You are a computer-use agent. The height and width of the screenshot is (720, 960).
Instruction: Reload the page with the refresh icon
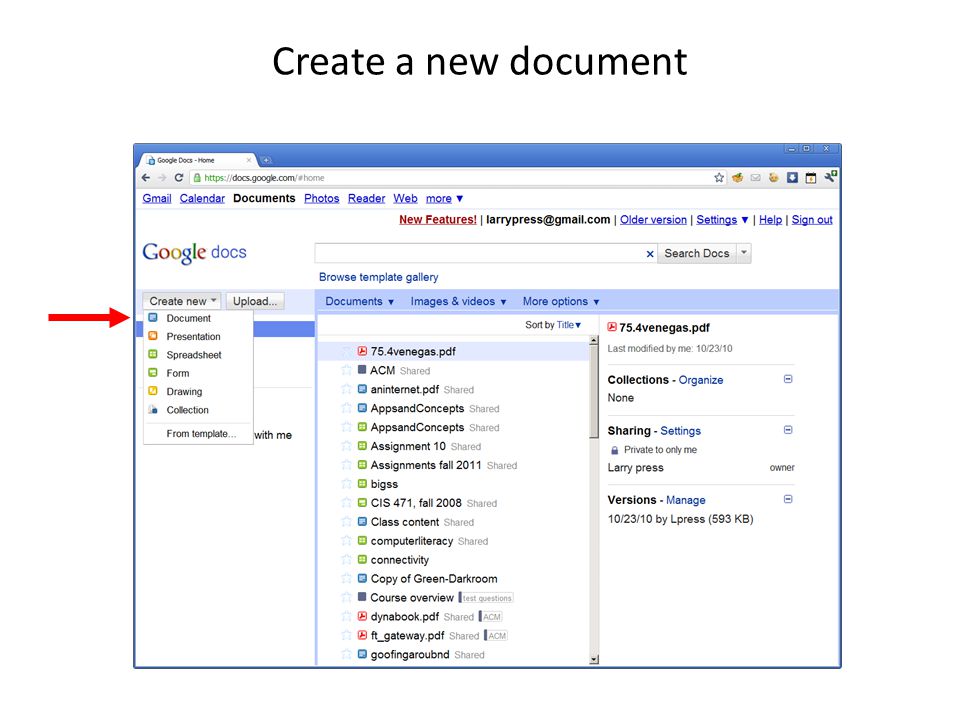pos(179,178)
